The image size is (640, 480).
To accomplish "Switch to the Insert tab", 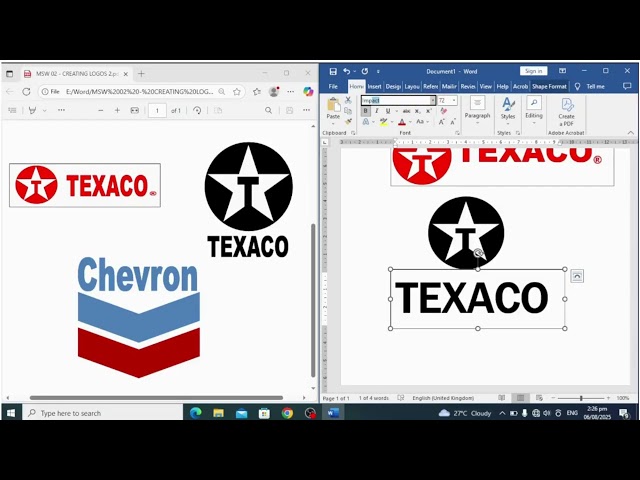I will pyautogui.click(x=374, y=87).
